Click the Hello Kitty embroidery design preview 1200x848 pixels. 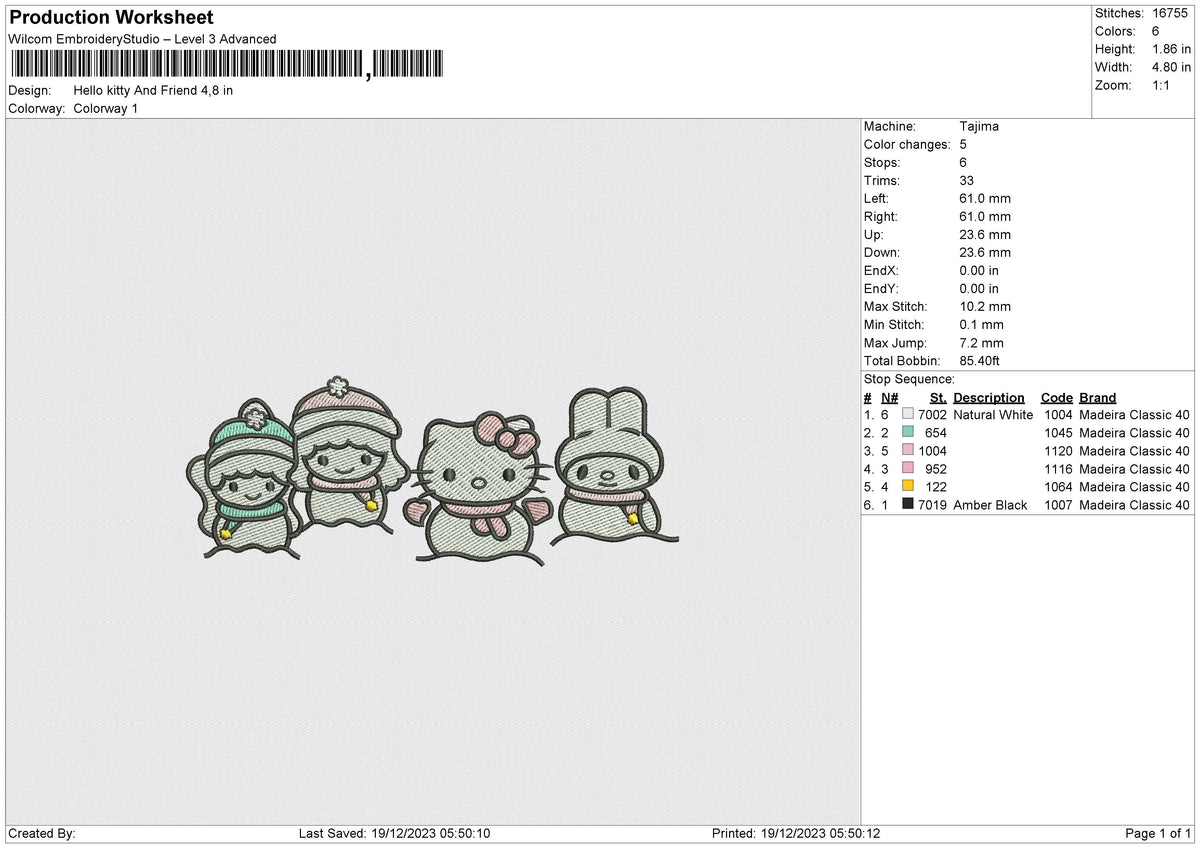click(433, 470)
